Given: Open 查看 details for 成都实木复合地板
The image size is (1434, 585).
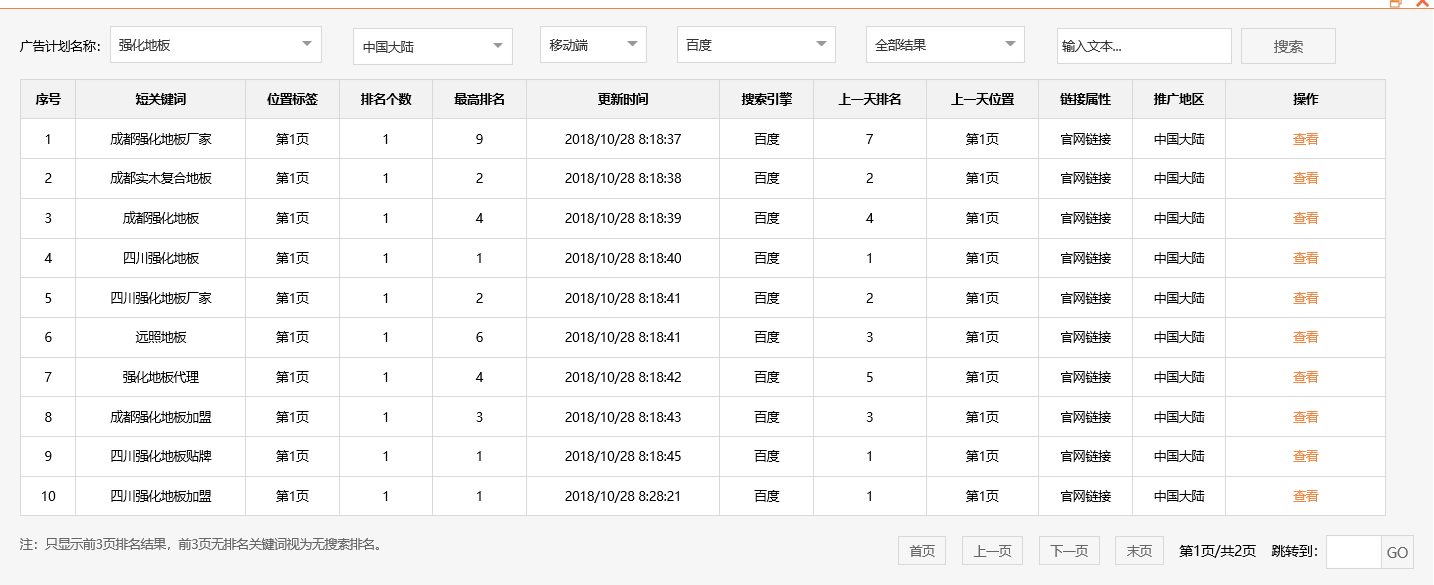Looking at the screenshot, I should [1306, 178].
